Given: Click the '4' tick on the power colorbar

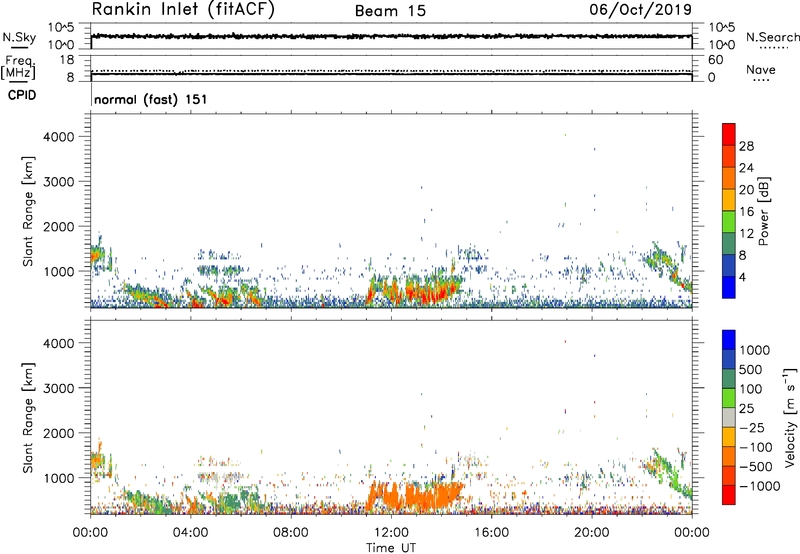Looking at the screenshot, I should [742, 277].
